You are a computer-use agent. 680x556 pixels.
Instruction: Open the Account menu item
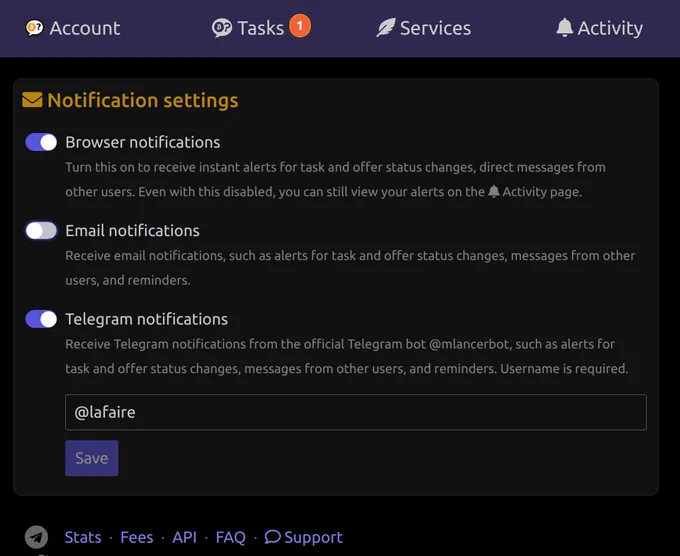[72, 28]
